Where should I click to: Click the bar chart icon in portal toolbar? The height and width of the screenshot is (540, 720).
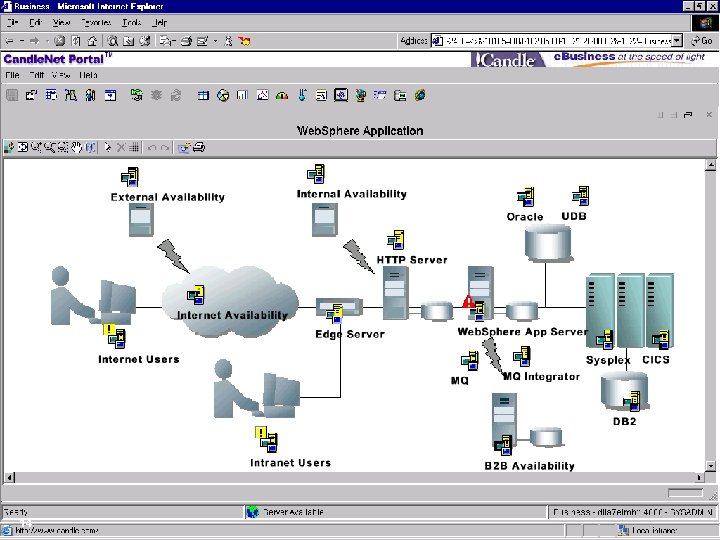(242, 96)
